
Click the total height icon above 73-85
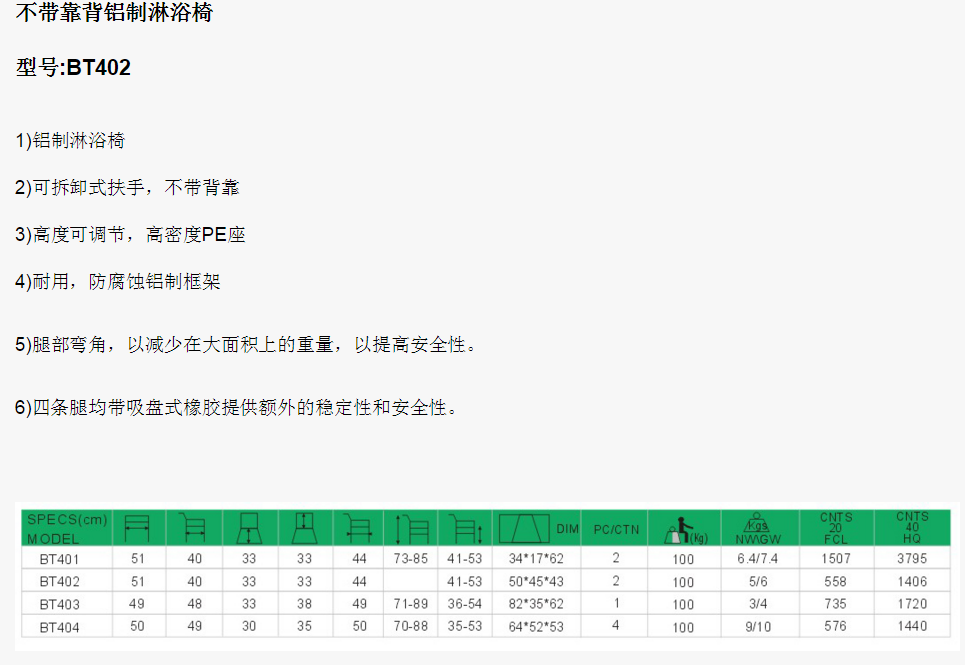coord(411,528)
